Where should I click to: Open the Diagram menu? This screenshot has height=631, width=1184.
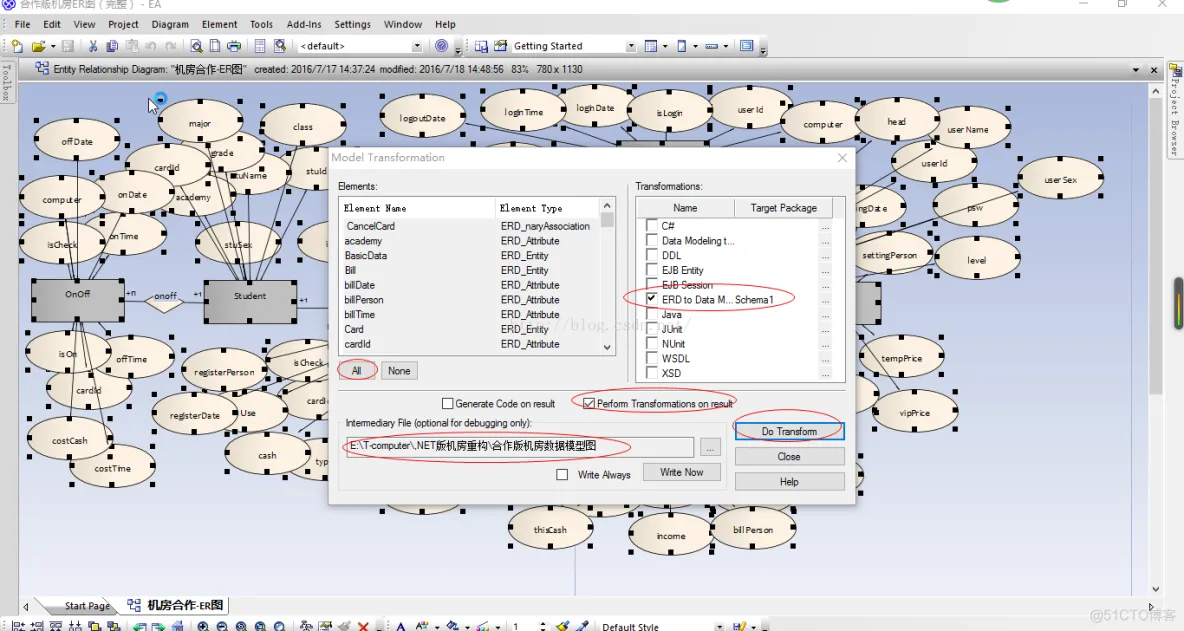[x=170, y=24]
